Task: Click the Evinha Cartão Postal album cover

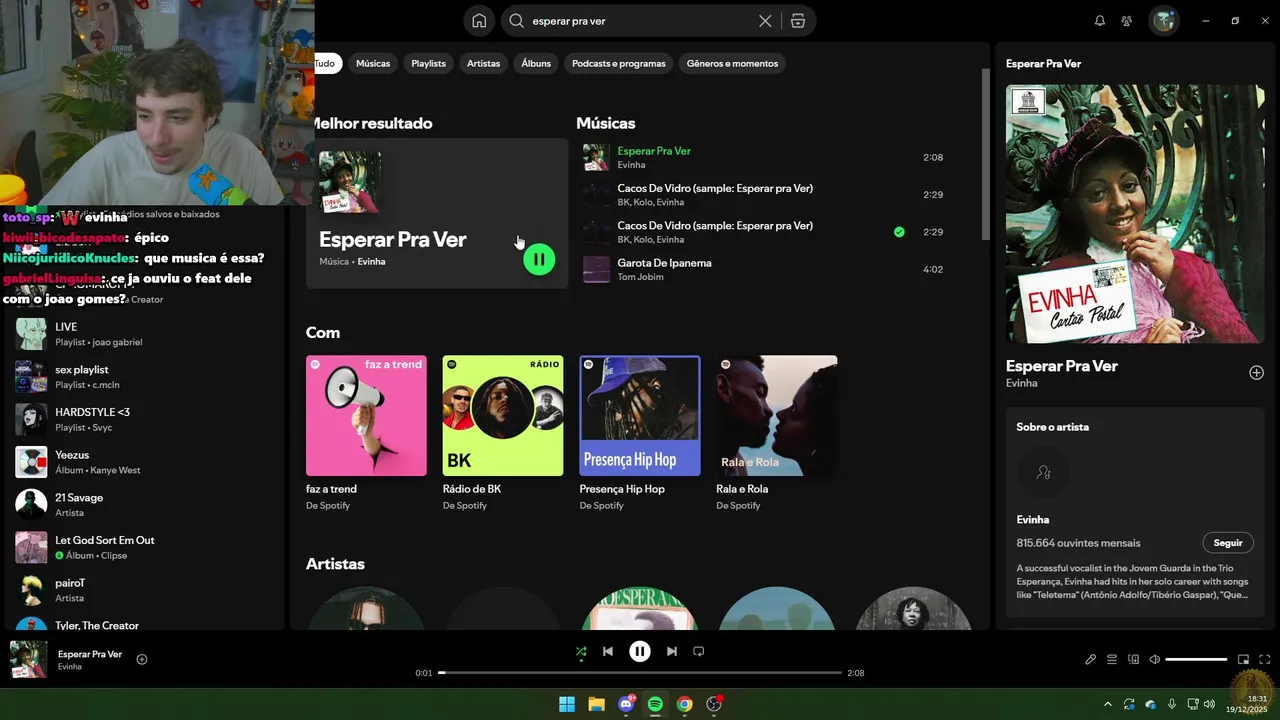Action: (x=1135, y=214)
